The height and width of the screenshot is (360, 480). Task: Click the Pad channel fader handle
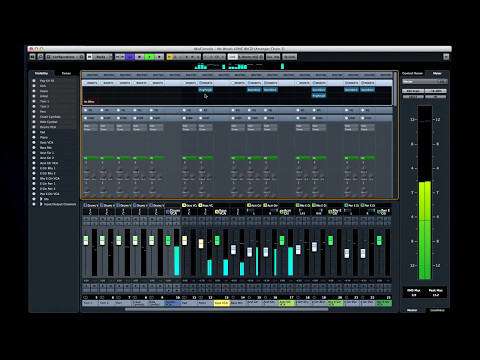[185, 240]
